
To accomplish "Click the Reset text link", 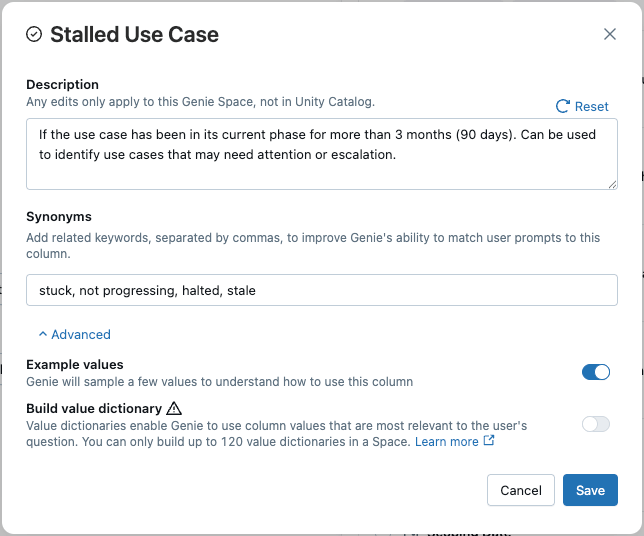I will [592, 106].
